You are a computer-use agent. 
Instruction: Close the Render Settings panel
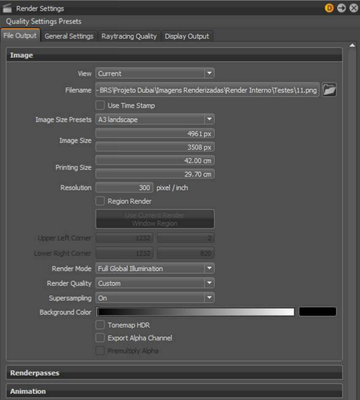coord(353,8)
